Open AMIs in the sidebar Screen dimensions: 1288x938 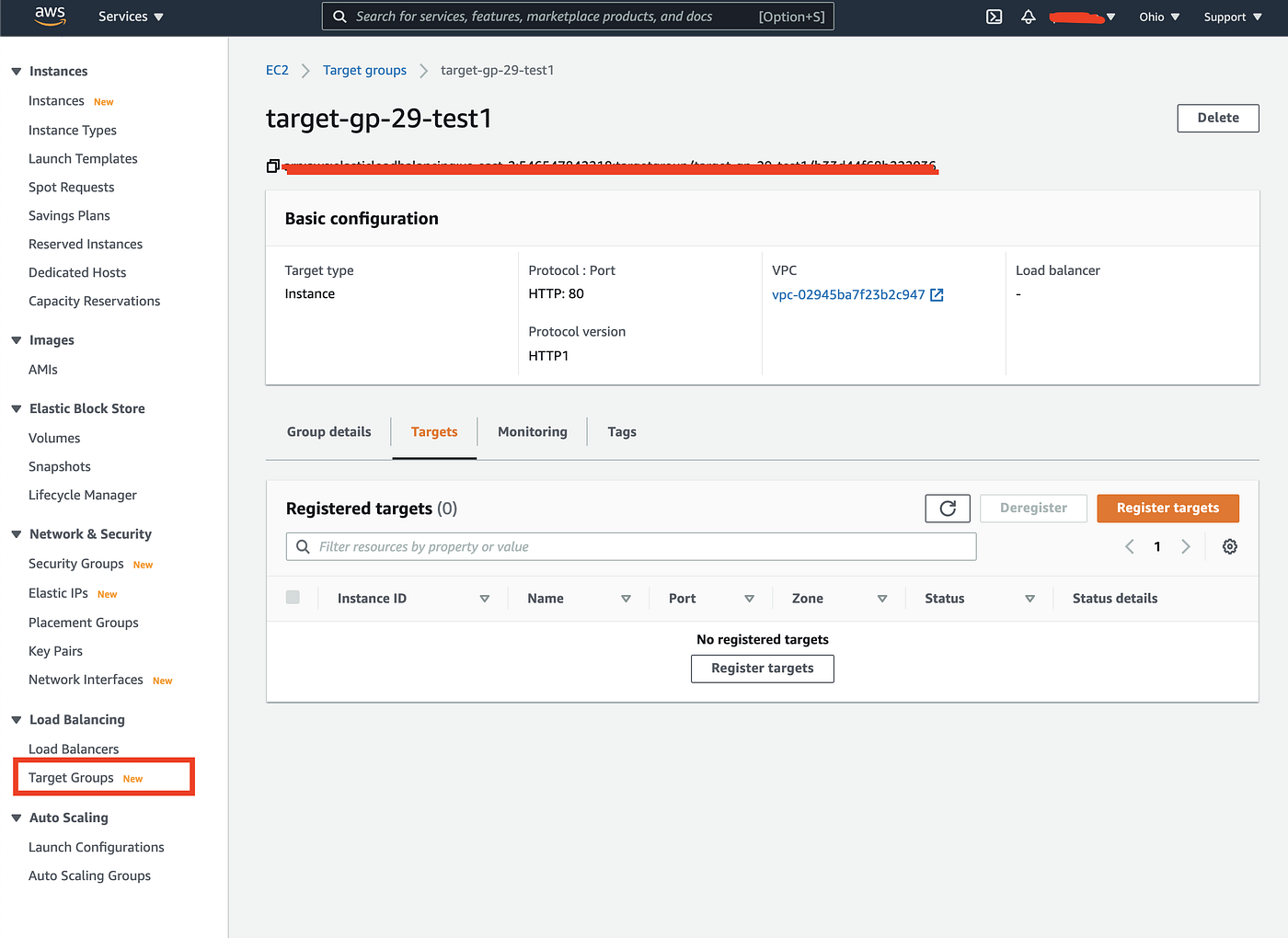(43, 370)
